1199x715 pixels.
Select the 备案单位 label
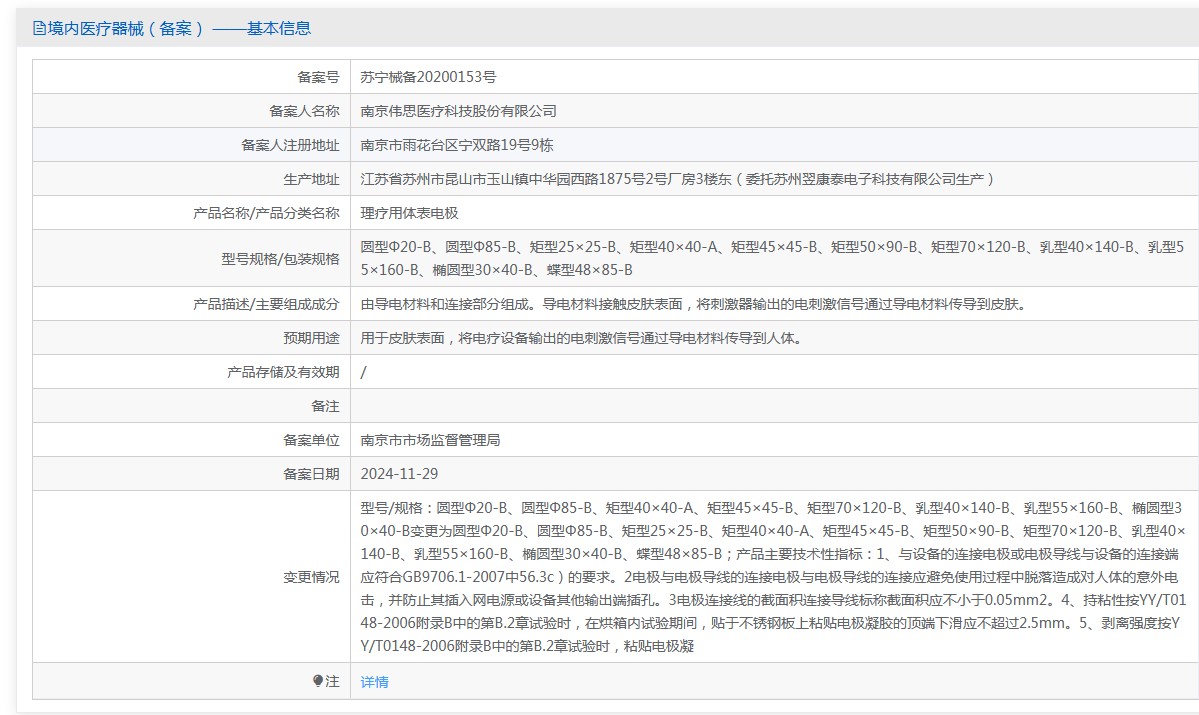pos(311,440)
